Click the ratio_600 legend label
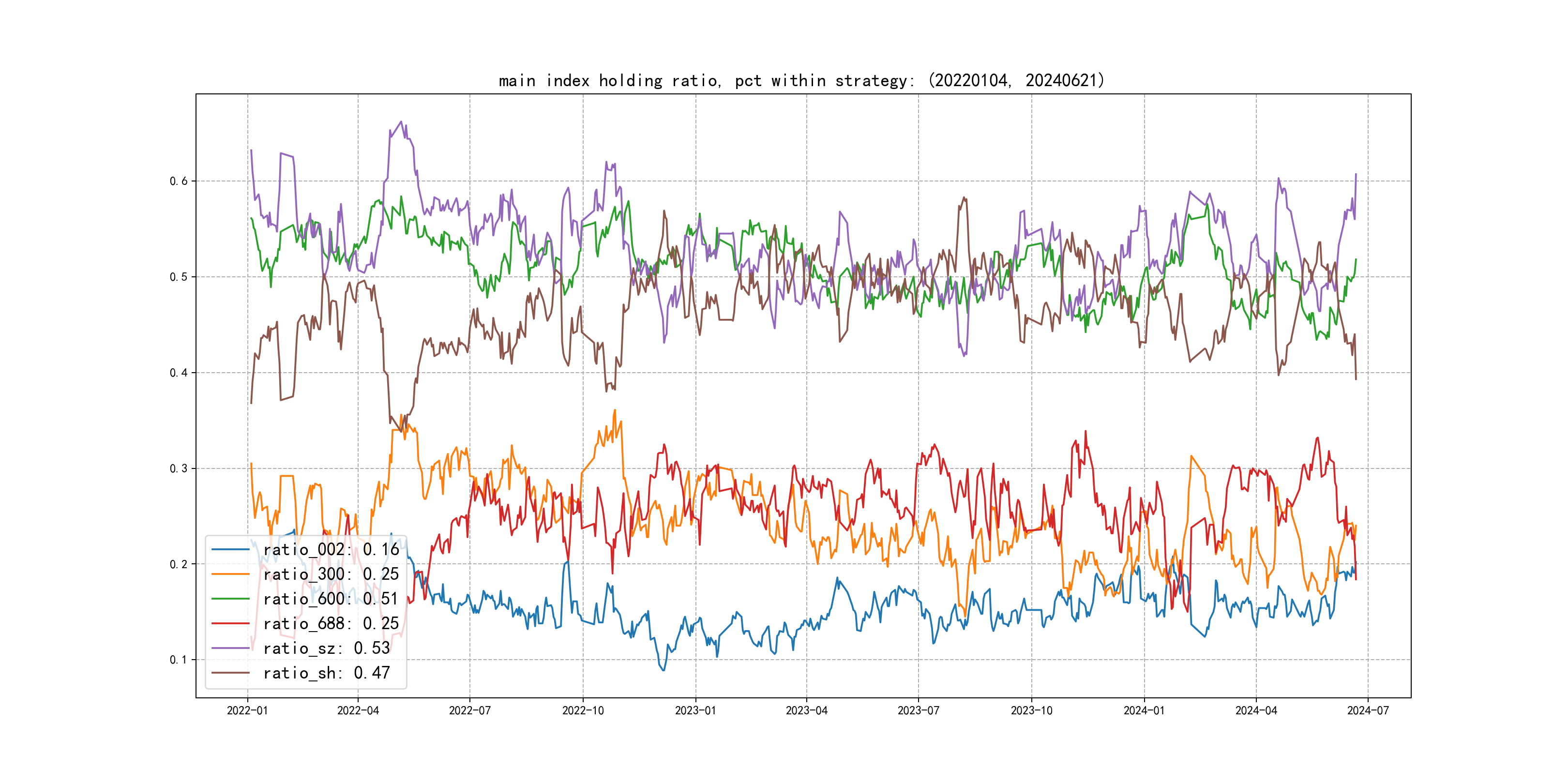Viewport: 1568px width, 784px height. [x=331, y=599]
